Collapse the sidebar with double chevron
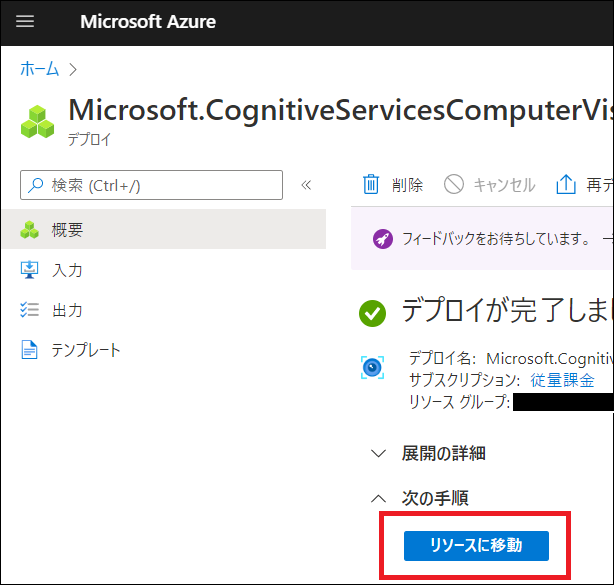 click(306, 185)
